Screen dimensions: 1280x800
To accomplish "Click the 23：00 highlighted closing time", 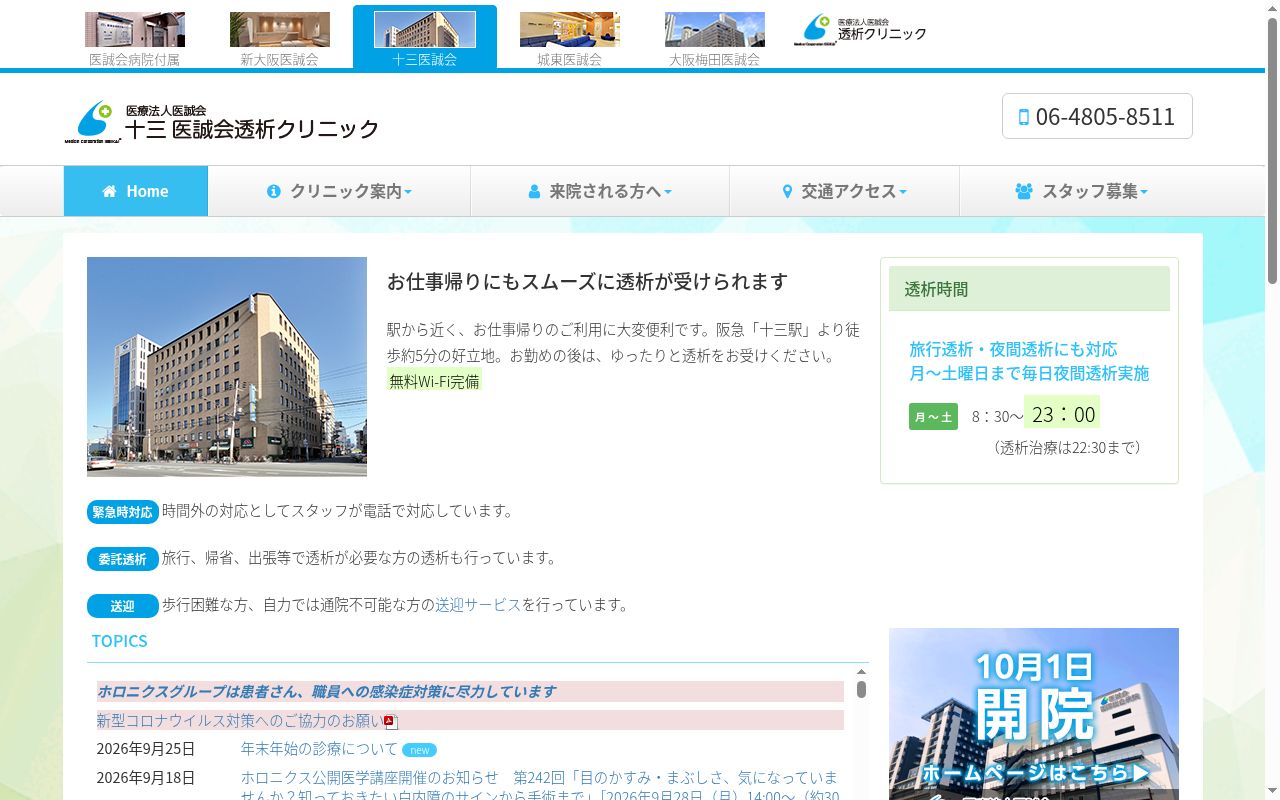I will (1062, 413).
